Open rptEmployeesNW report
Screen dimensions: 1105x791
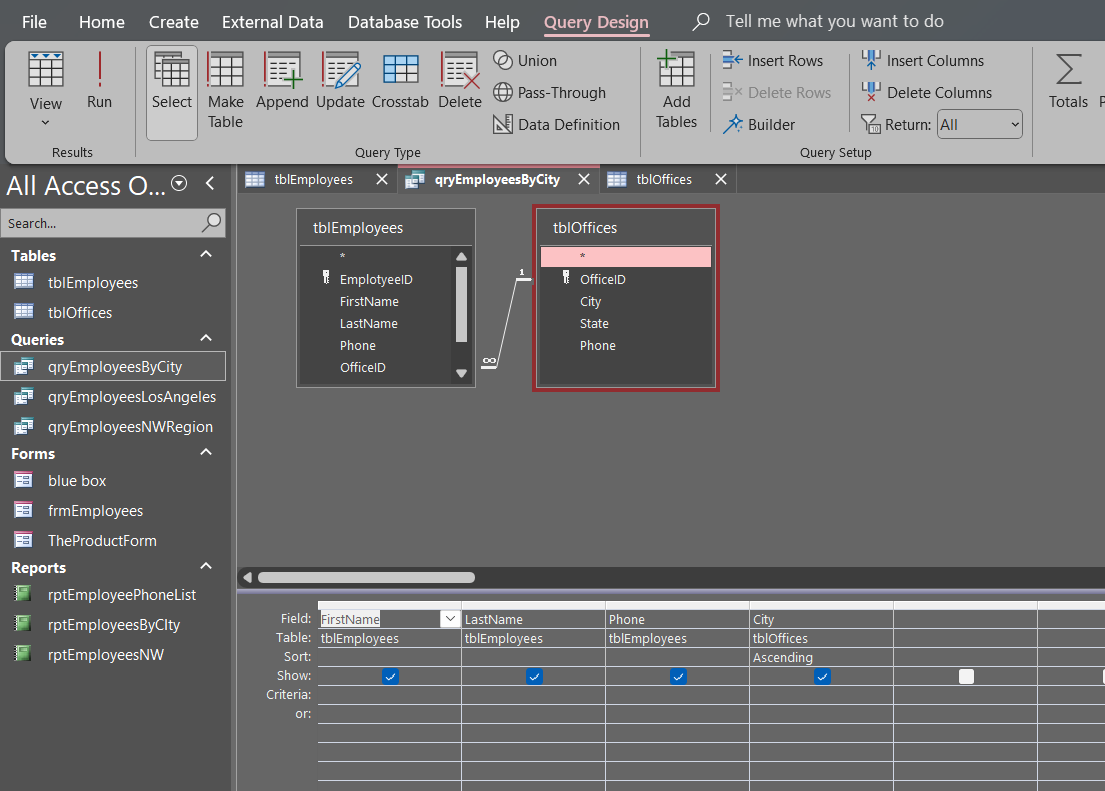tap(106, 655)
